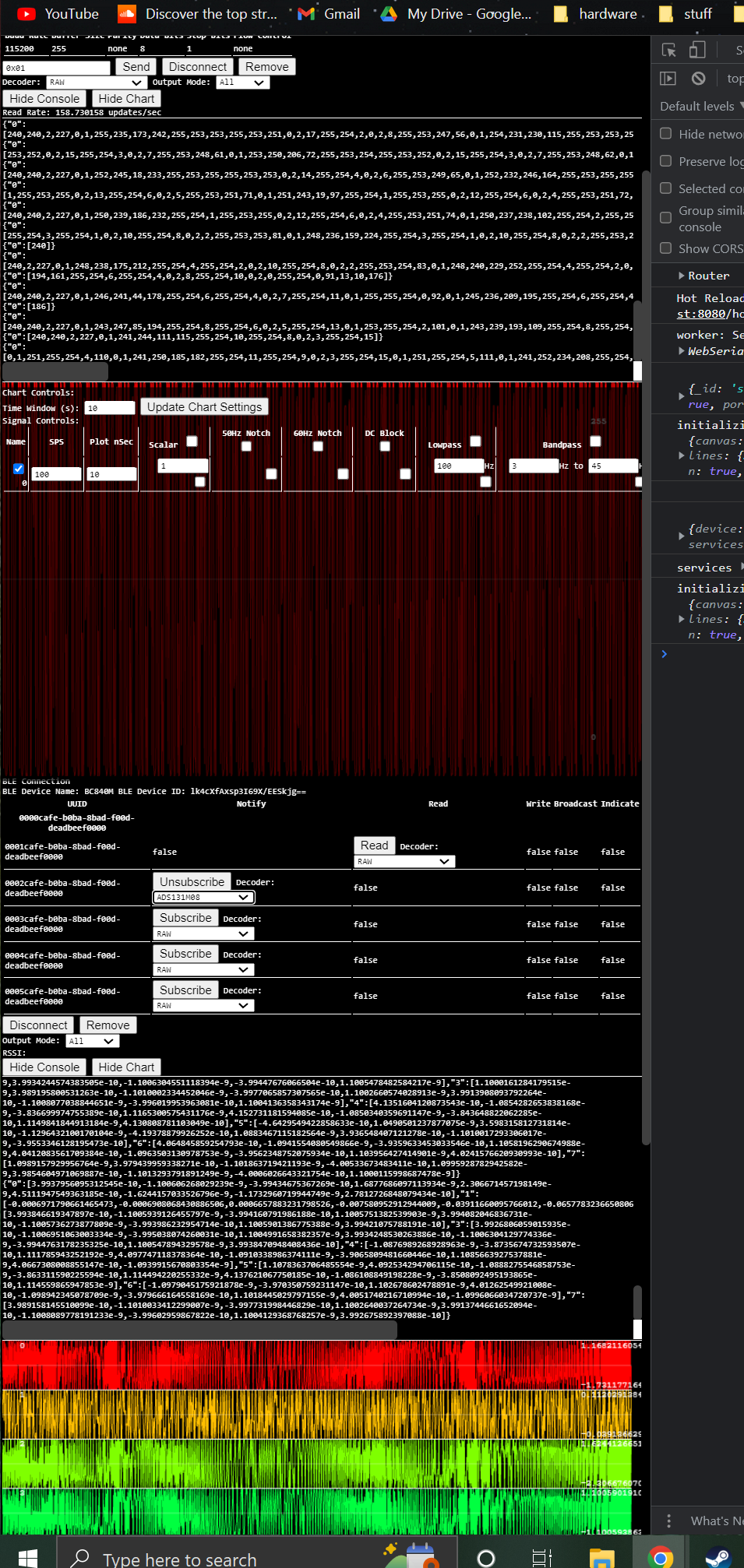Enable Show CORS errors checkbox

[666, 248]
